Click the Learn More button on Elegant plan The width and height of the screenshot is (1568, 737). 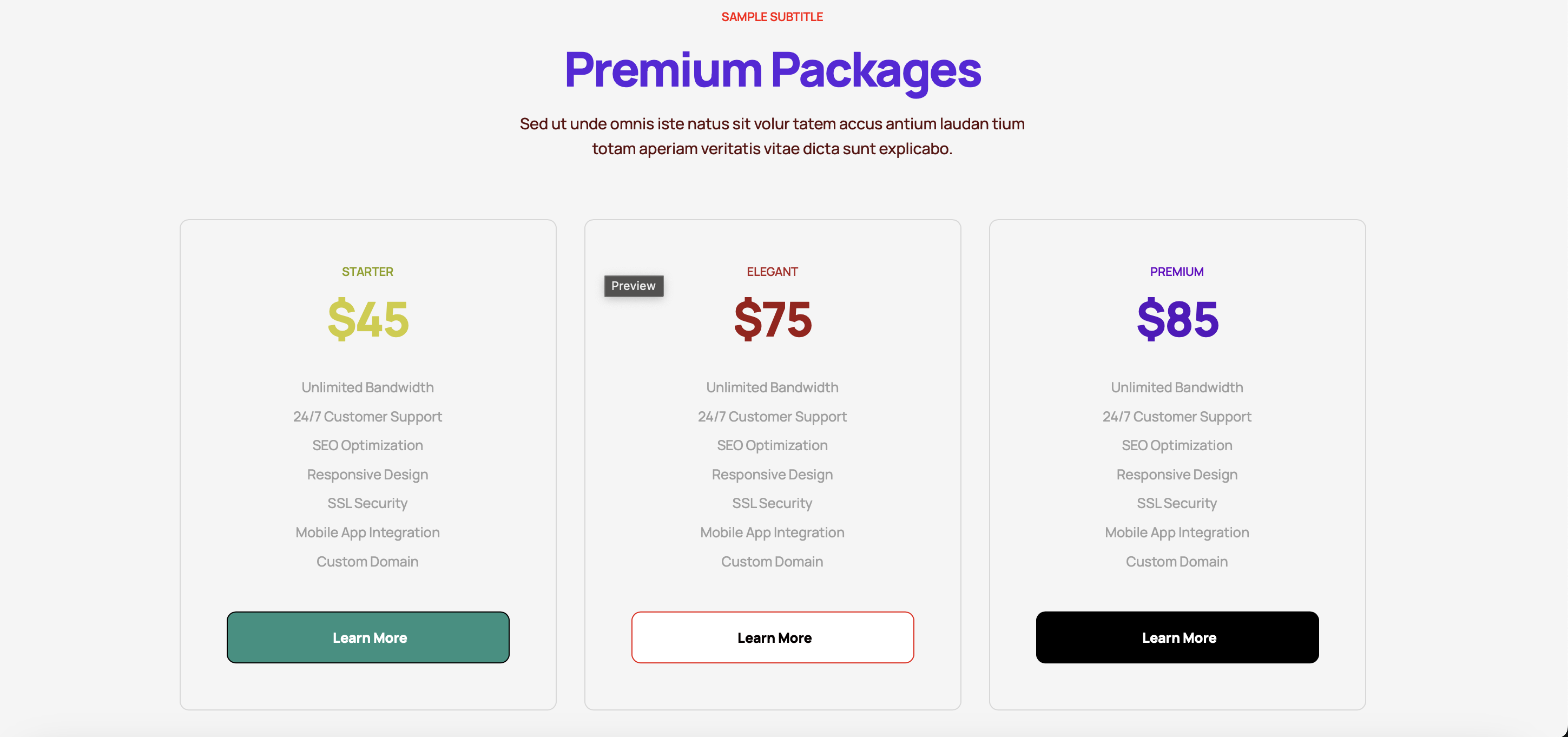[773, 637]
